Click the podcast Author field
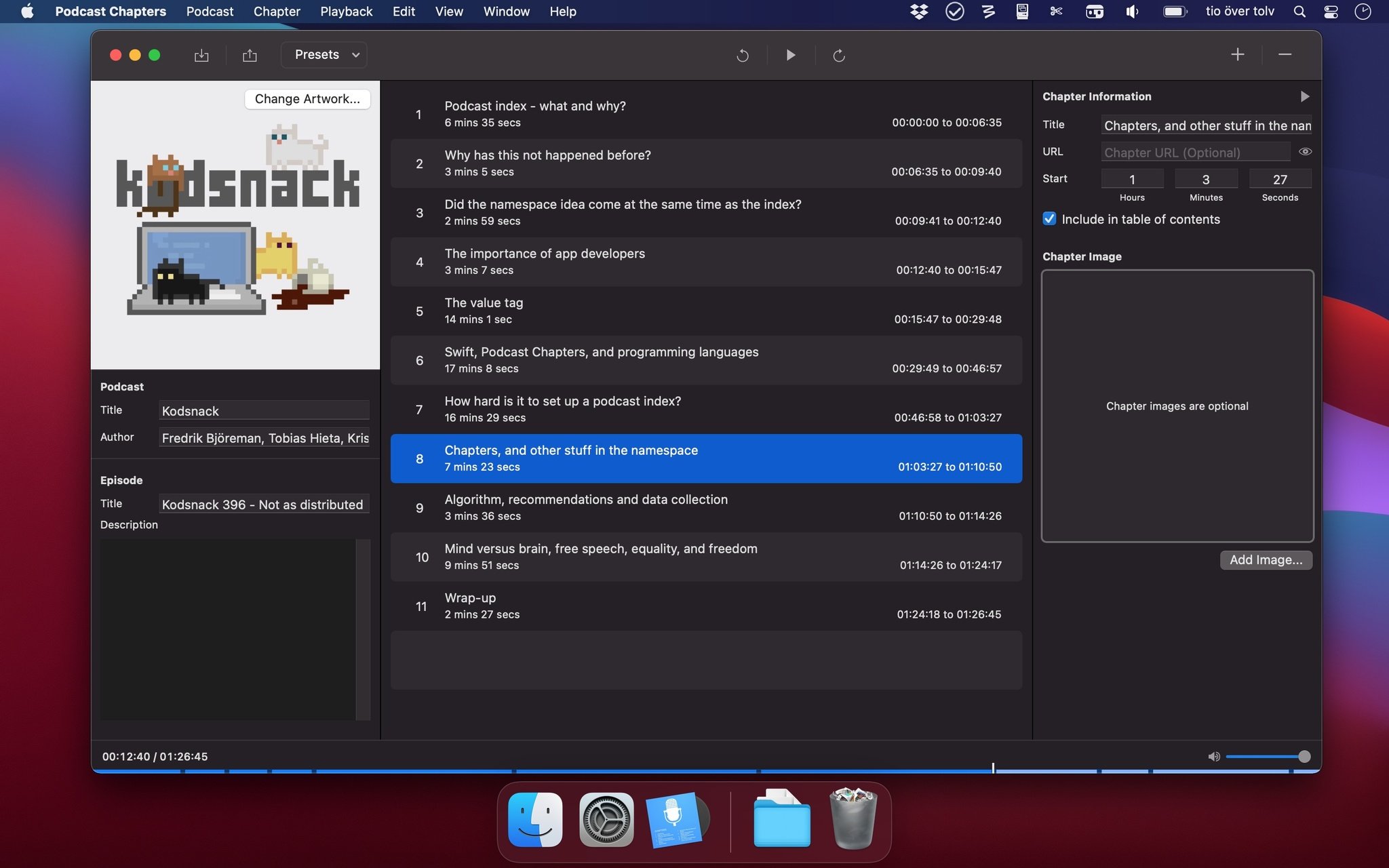1389x868 pixels. click(264, 437)
